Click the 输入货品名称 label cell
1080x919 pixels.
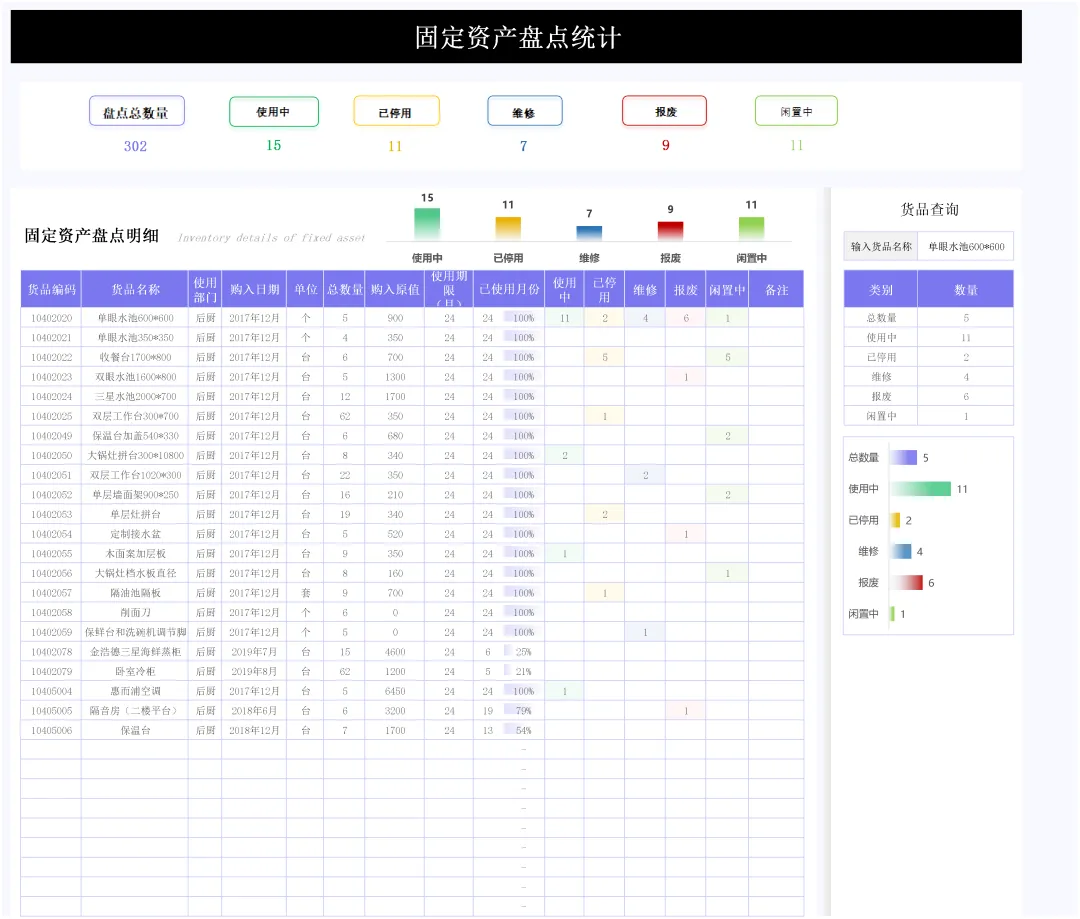pos(881,247)
